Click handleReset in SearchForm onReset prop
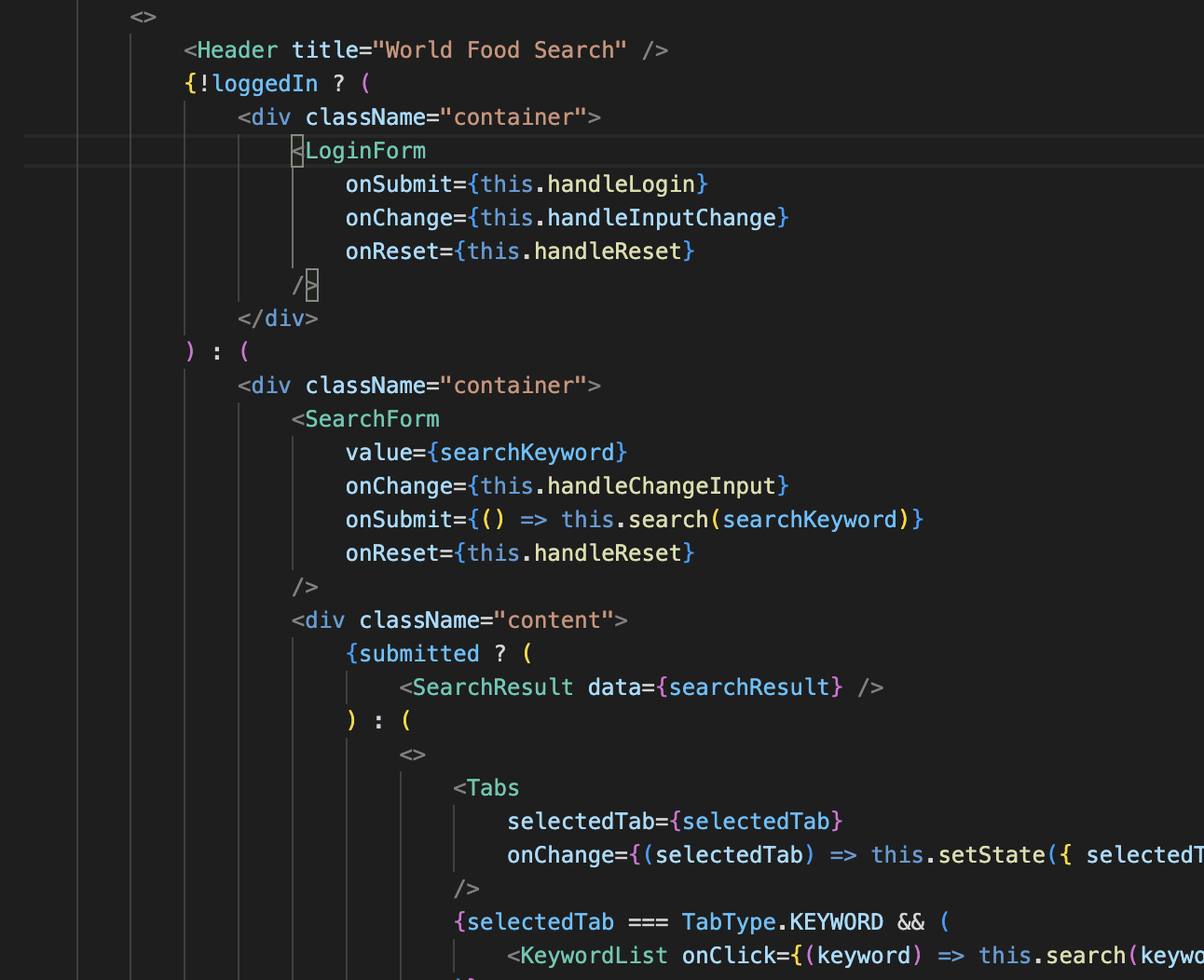The width and height of the screenshot is (1204, 980). (608, 553)
